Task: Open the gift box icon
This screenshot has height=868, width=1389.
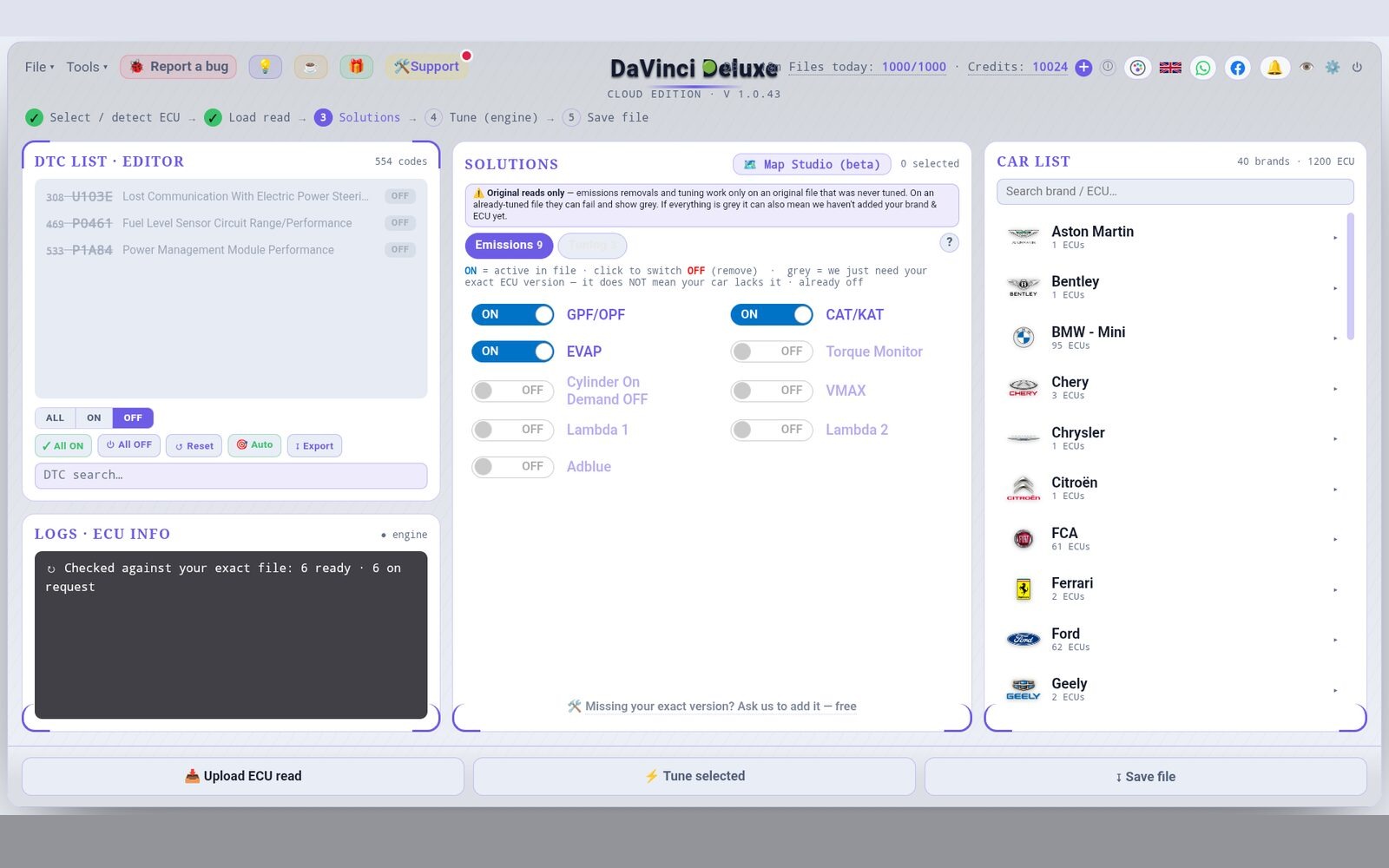Action: pos(356,67)
